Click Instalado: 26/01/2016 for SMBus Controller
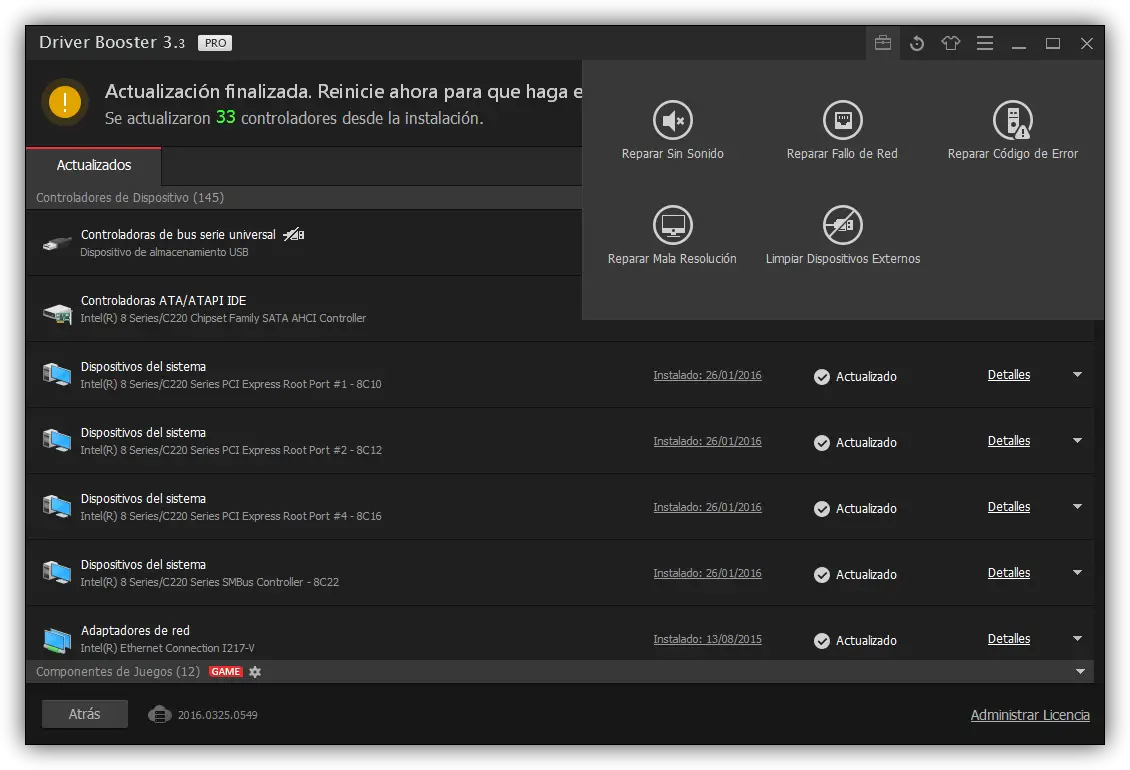Image resolution: width=1130 pixels, height=770 pixels. [707, 573]
